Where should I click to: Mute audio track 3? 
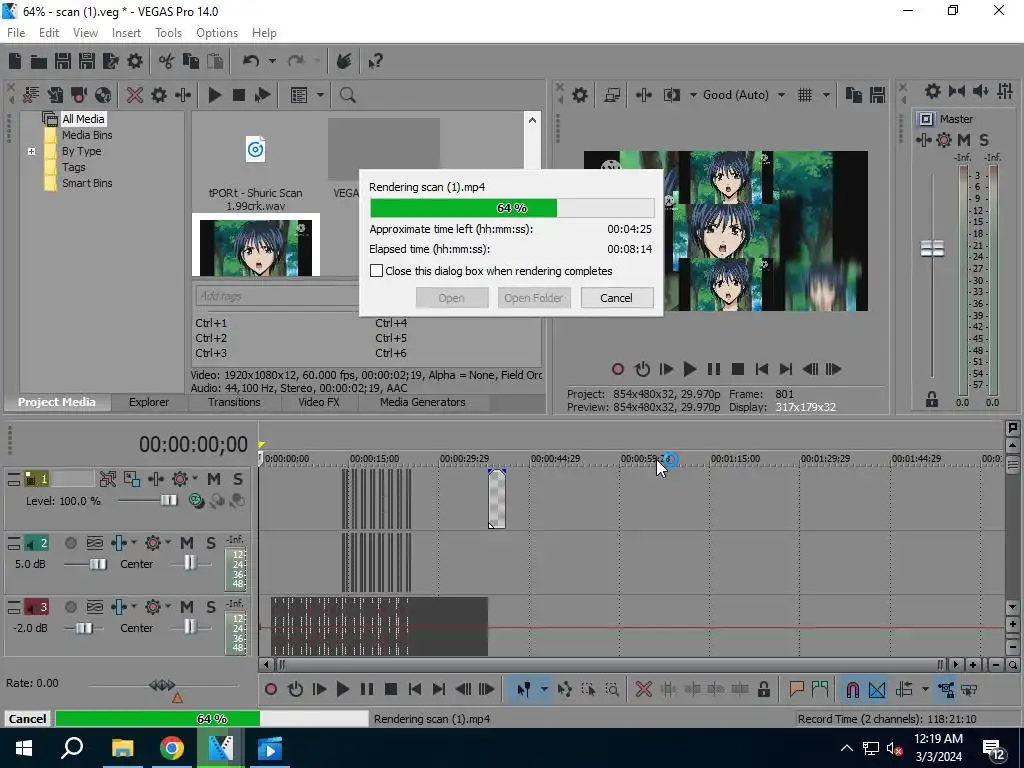coord(187,607)
